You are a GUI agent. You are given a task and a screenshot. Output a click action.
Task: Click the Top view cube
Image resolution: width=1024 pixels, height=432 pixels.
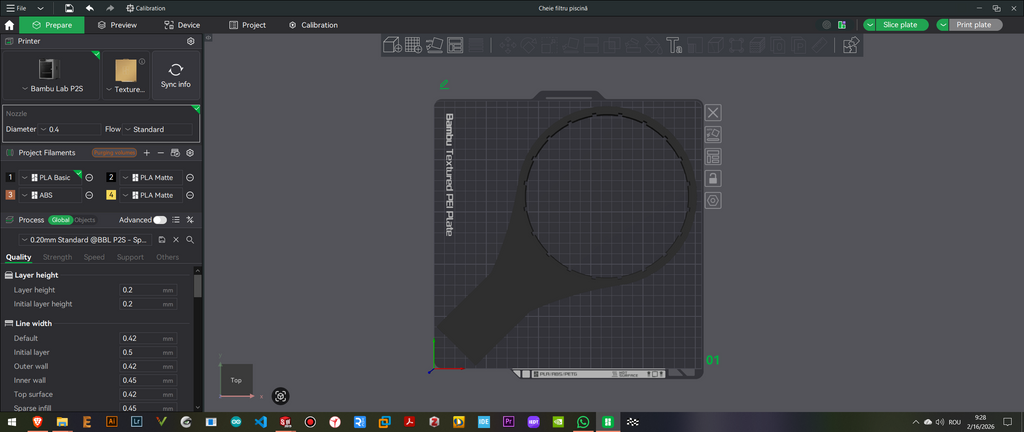(236, 380)
